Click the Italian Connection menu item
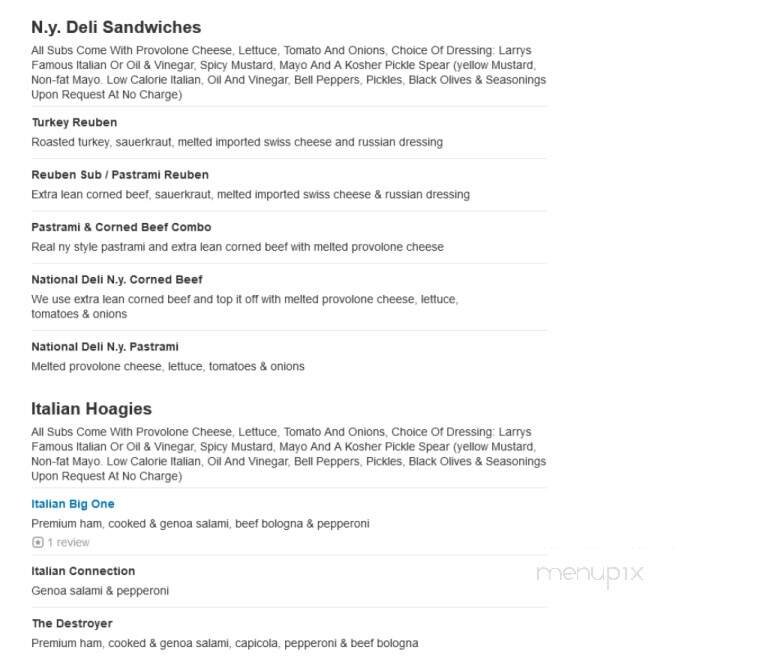The width and height of the screenshot is (769, 656). [83, 571]
